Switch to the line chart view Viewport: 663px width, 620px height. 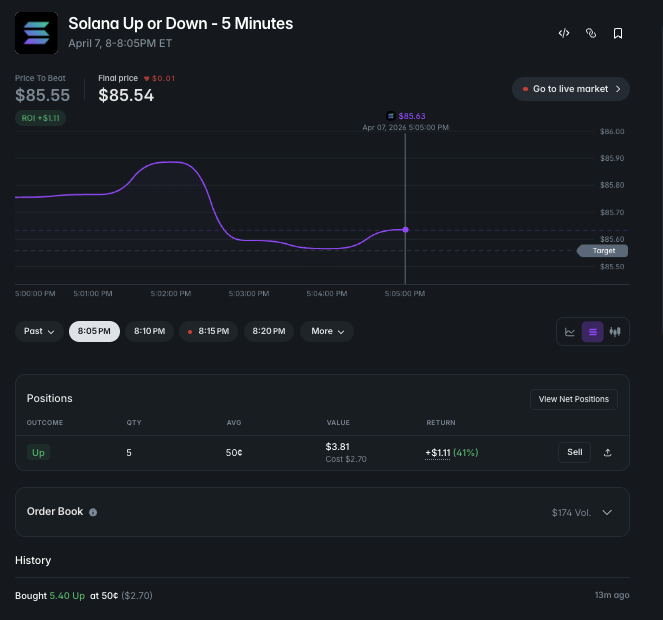570,332
